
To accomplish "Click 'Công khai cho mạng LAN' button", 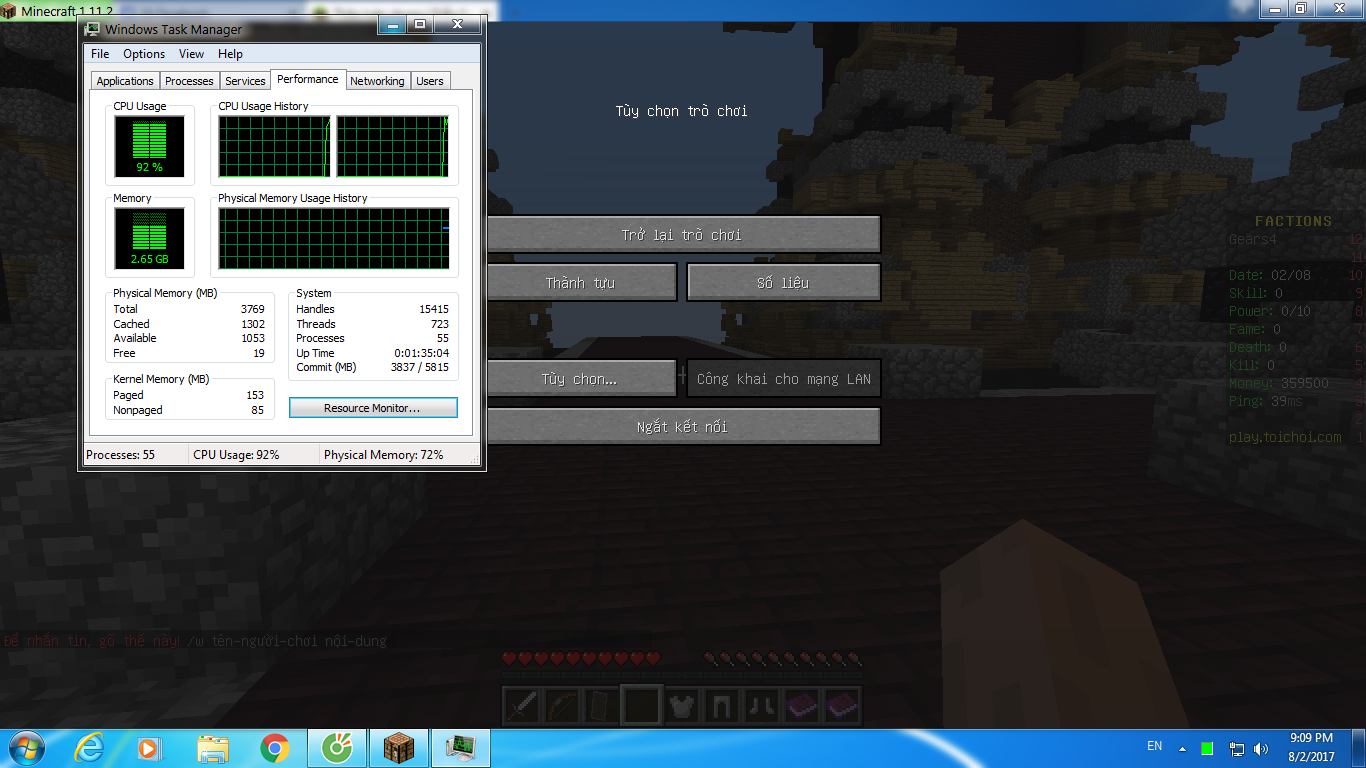I will [784, 379].
